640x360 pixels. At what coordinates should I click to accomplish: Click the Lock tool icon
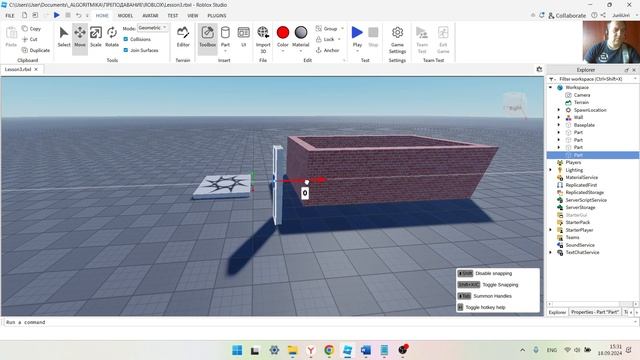click(x=319, y=39)
